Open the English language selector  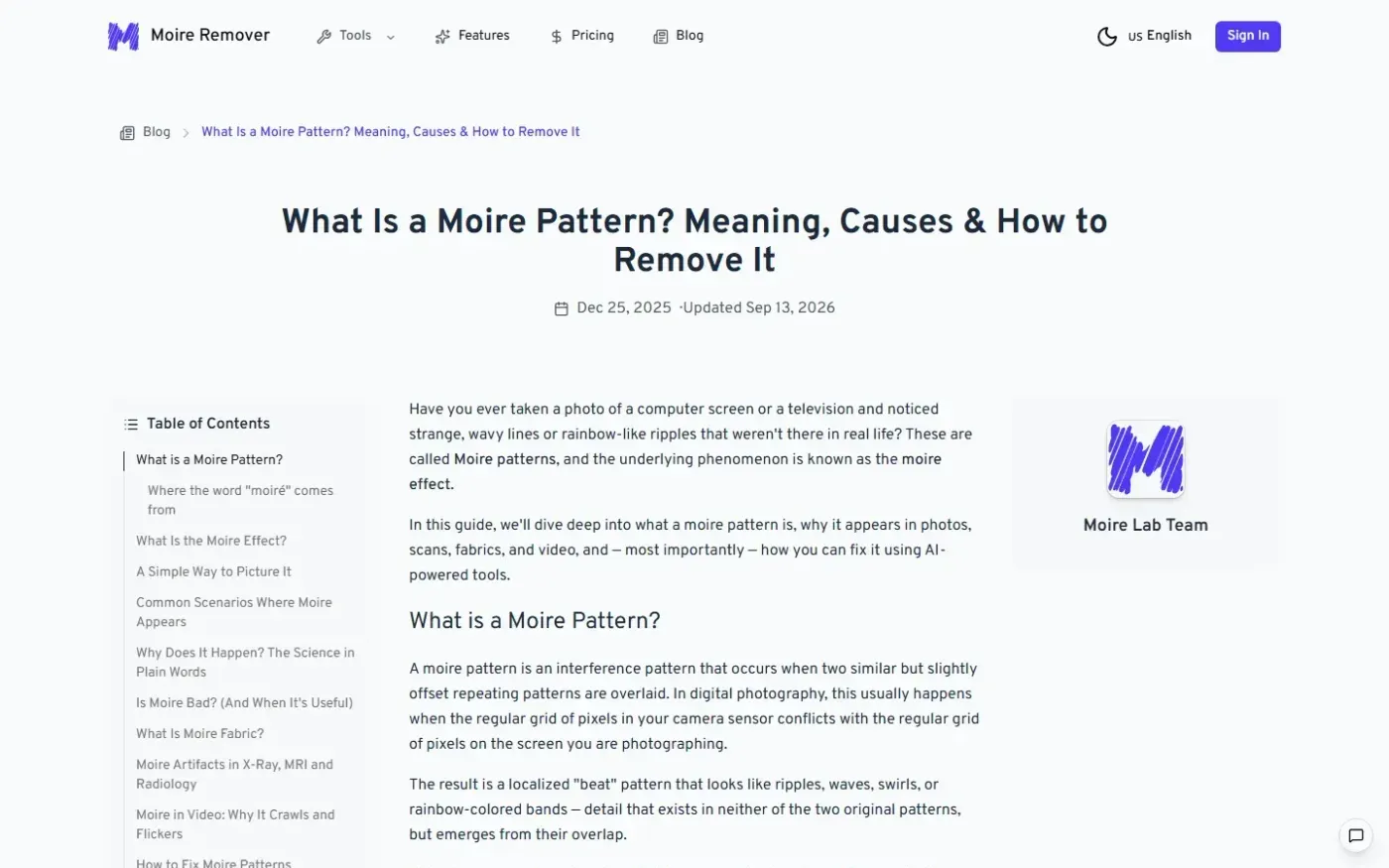pyautogui.click(x=1160, y=36)
